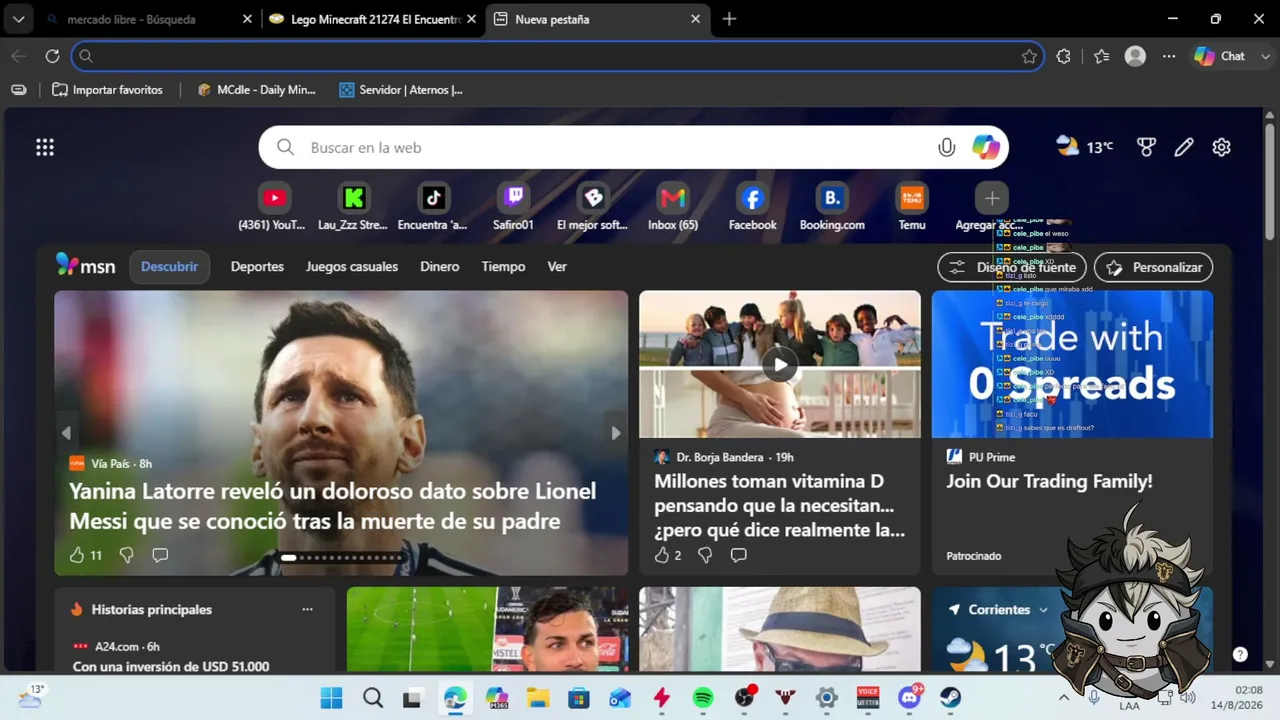Open the Gmail Inbox shortcut
This screenshot has height=720, width=1280.
pyautogui.click(x=673, y=198)
